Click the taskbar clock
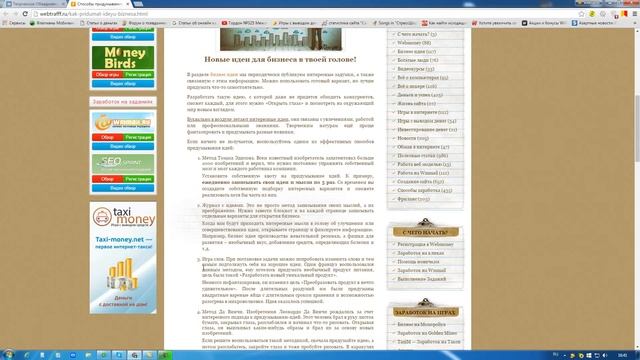This screenshot has height=360, width=640. pos(623,356)
